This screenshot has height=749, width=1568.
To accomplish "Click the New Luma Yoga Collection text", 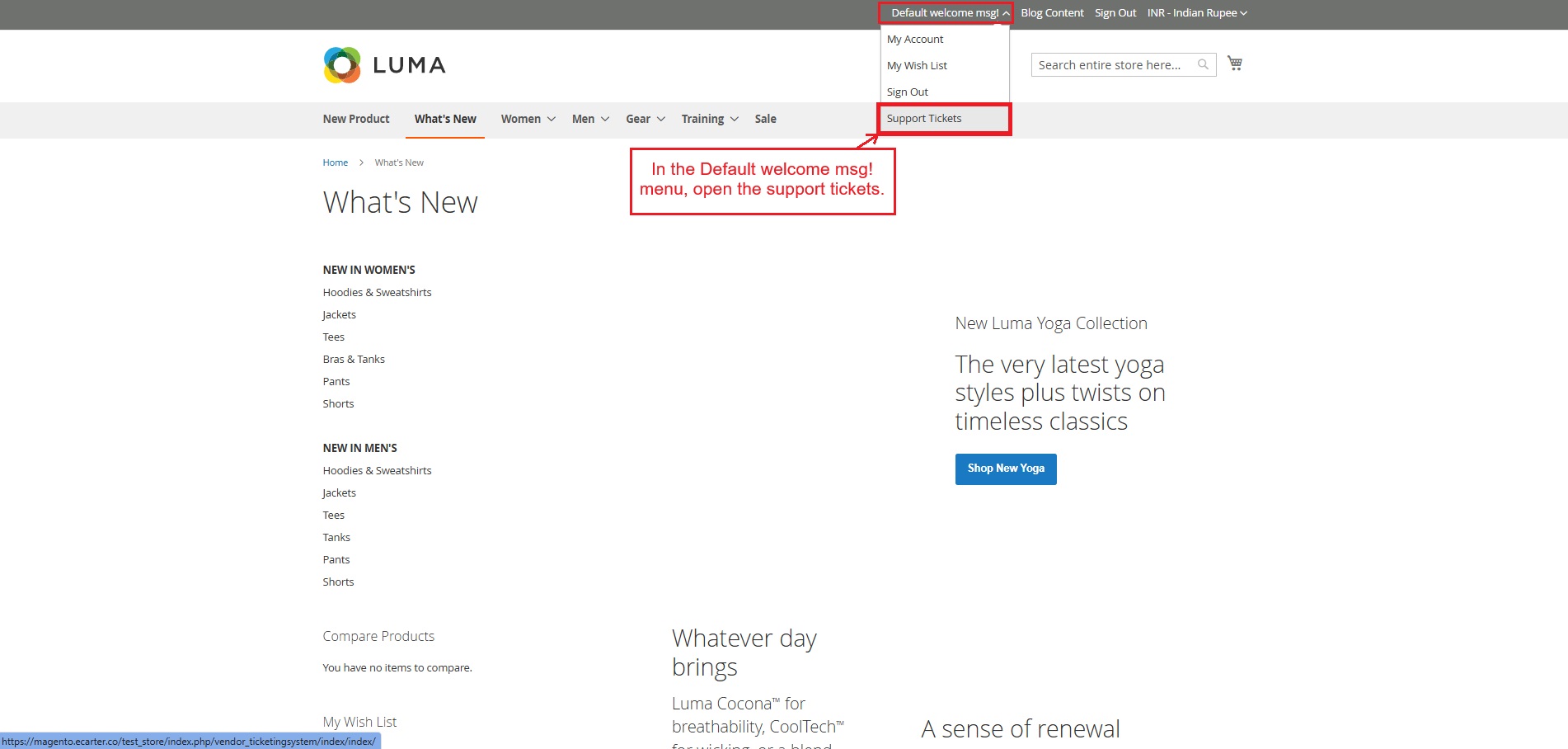I will pos(1051,323).
